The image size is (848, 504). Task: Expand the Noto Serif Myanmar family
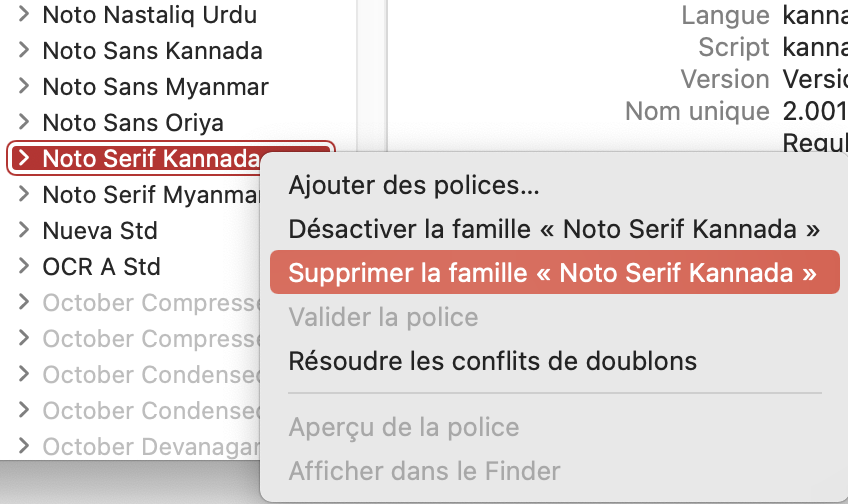tap(24, 195)
